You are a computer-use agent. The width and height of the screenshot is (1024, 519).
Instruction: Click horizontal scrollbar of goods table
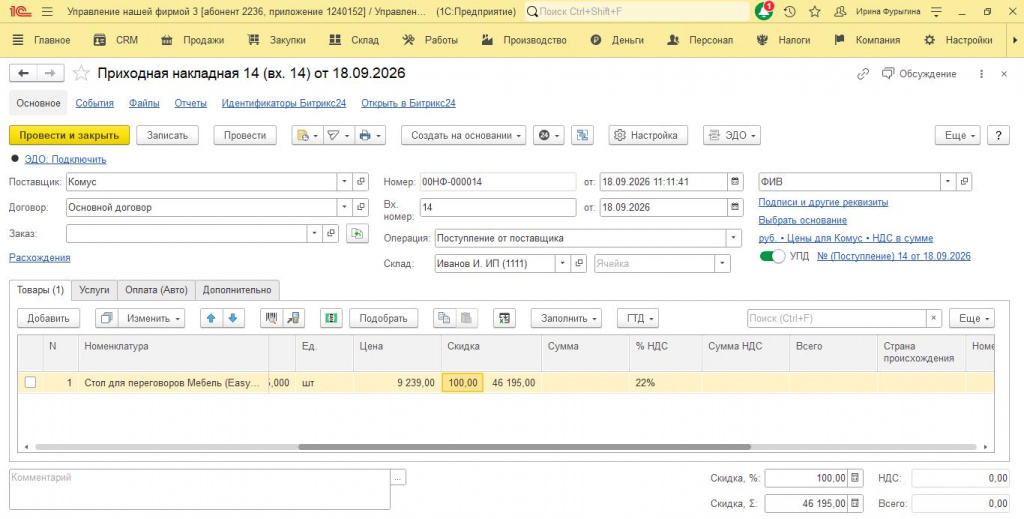pyautogui.click(x=524, y=447)
